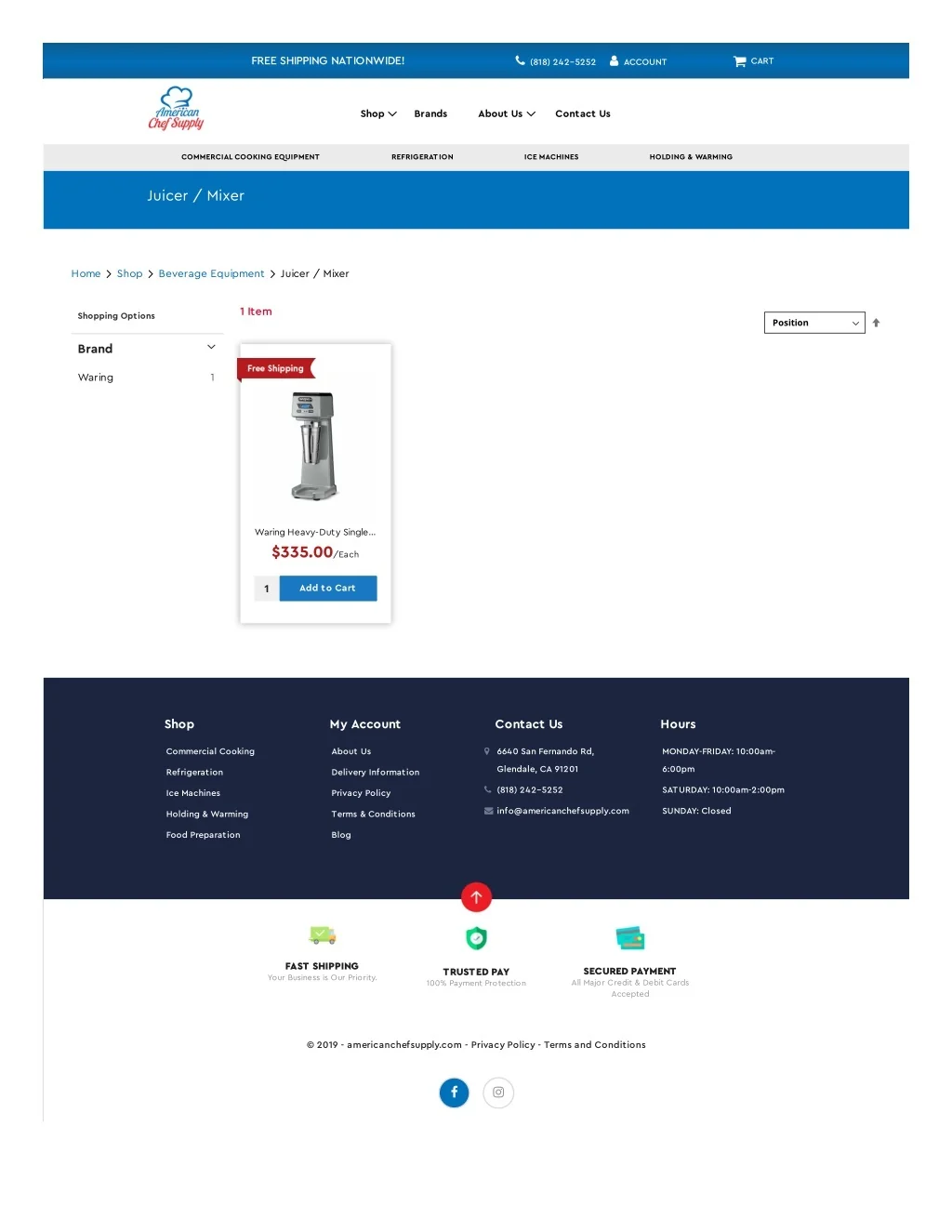
Task: Expand the Shop menu dropdown
Action: click(x=378, y=113)
